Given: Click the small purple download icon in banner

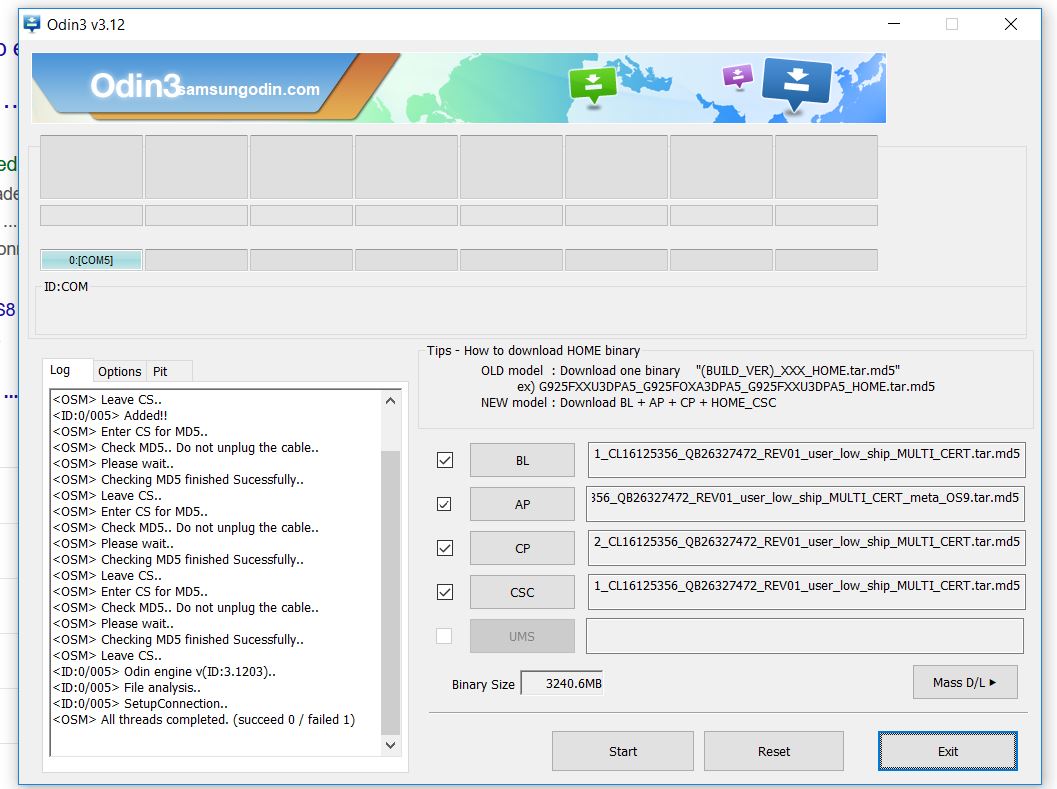Looking at the screenshot, I should 737,76.
